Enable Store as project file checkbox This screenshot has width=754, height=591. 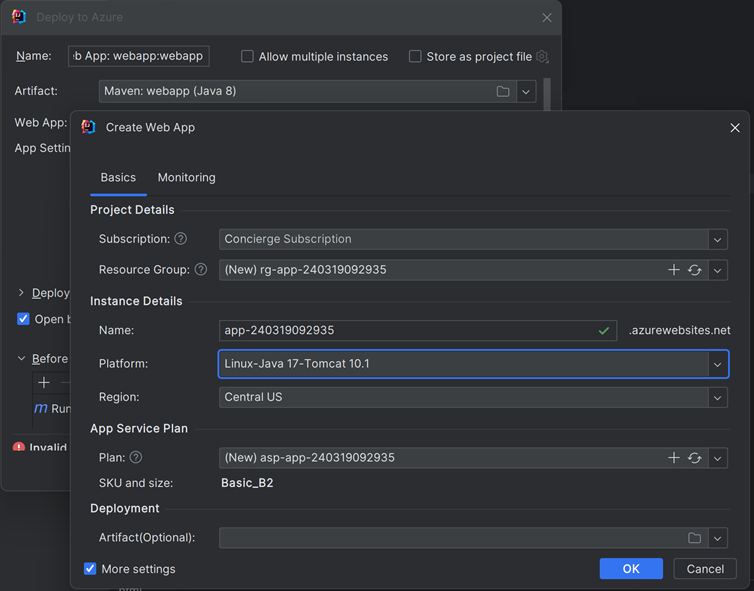click(x=415, y=57)
